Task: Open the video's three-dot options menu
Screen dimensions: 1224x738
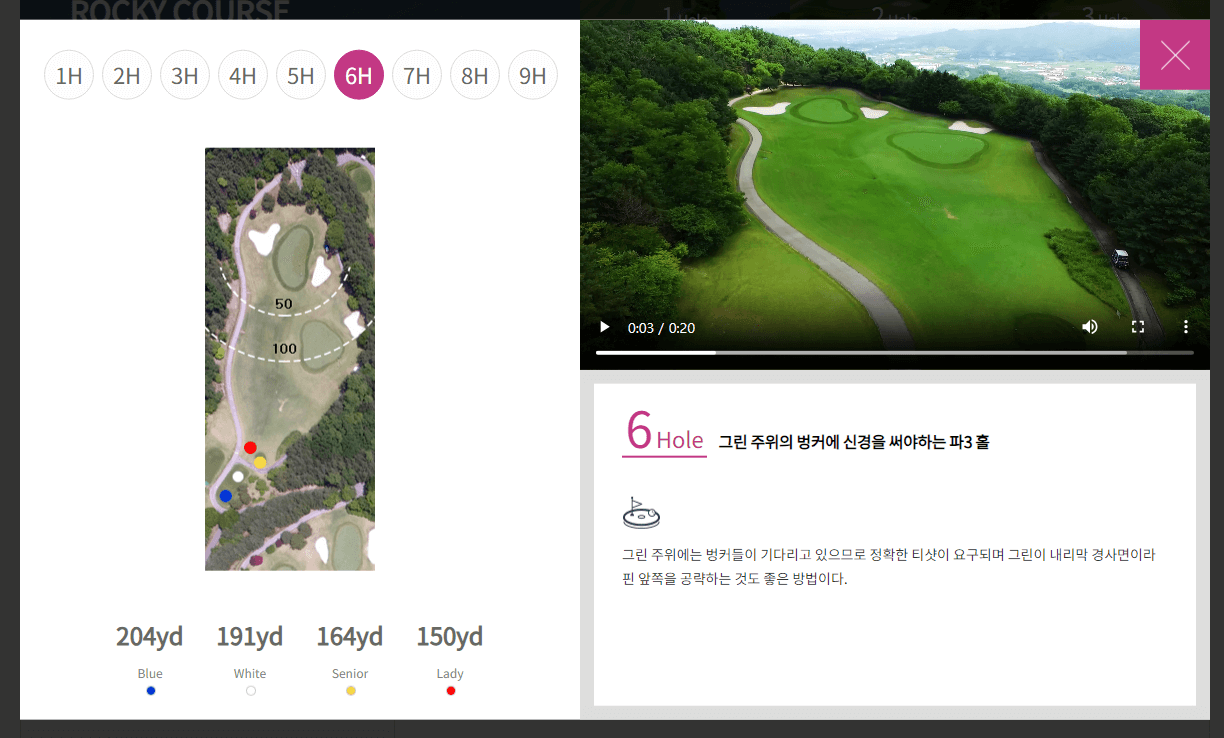Action: click(x=1186, y=327)
